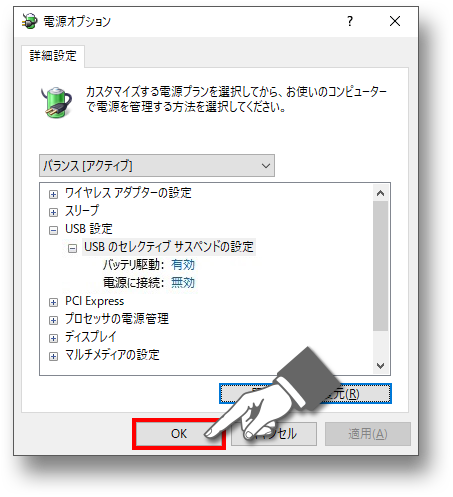Click the 適用(A) button
Viewport: 453px width, 497px height.
pyautogui.click(x=368, y=434)
